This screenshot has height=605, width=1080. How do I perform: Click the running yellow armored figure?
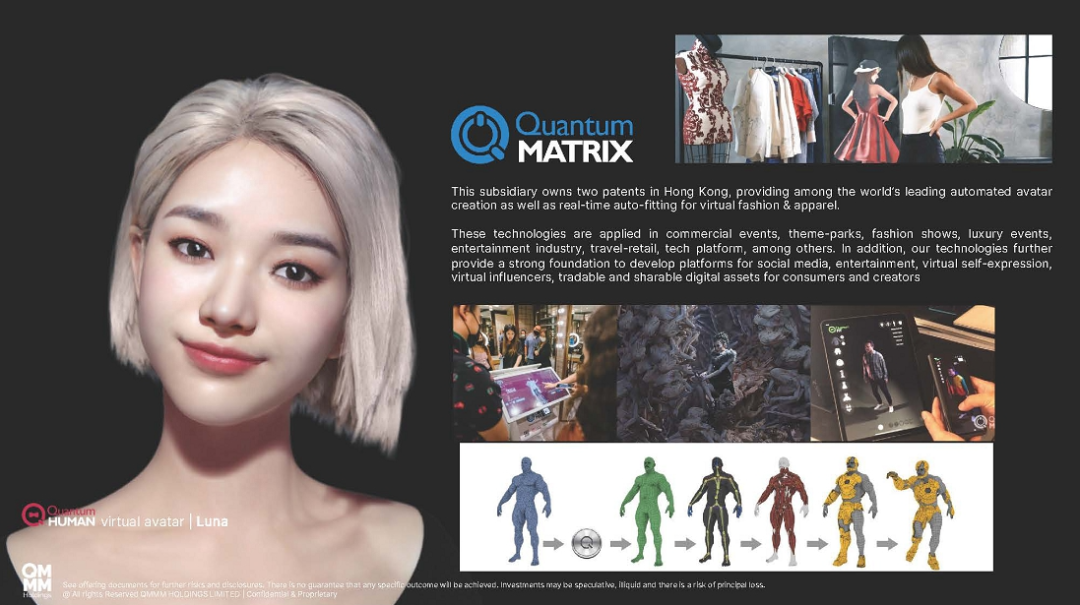(x=921, y=514)
